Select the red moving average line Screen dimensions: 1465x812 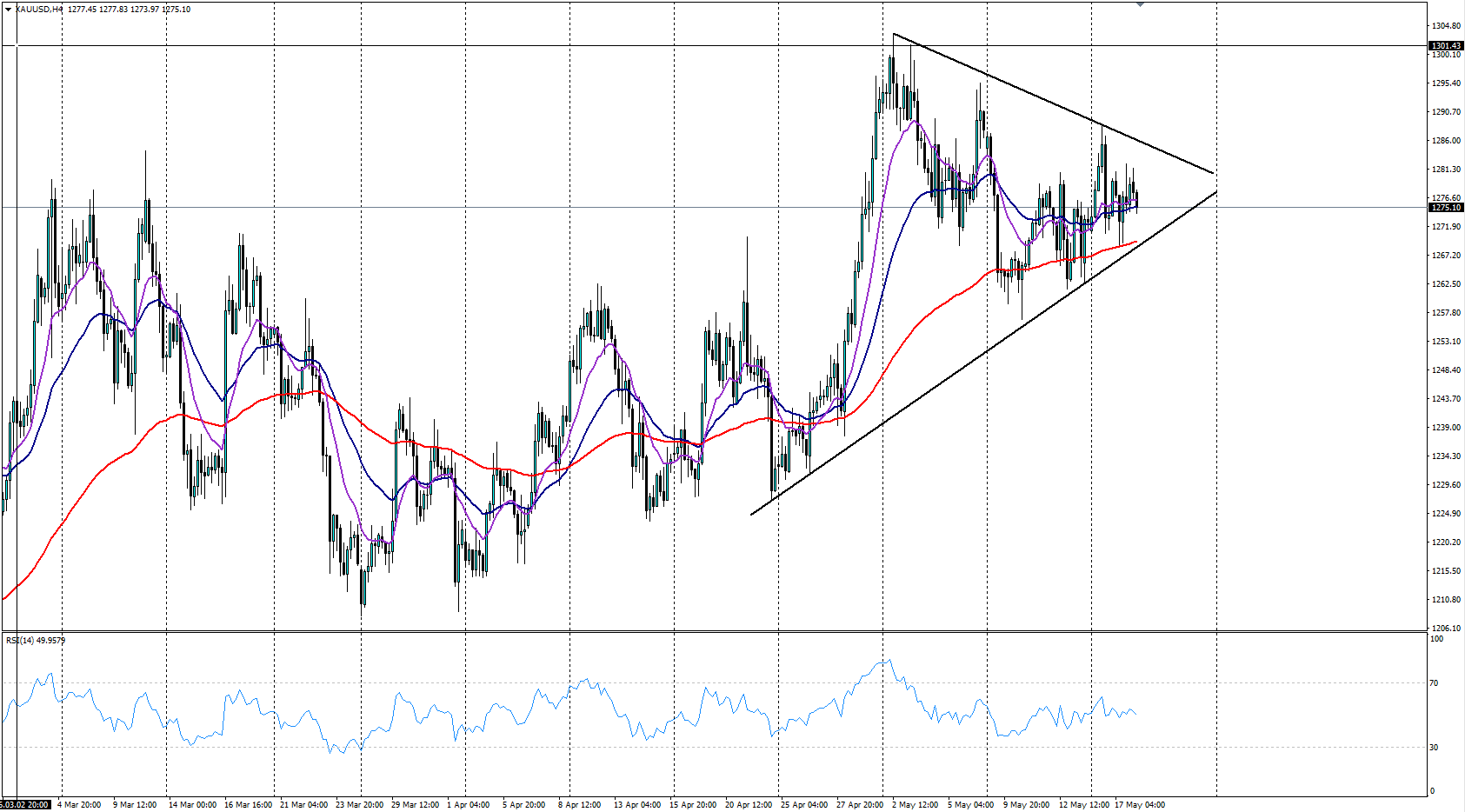pos(568,468)
